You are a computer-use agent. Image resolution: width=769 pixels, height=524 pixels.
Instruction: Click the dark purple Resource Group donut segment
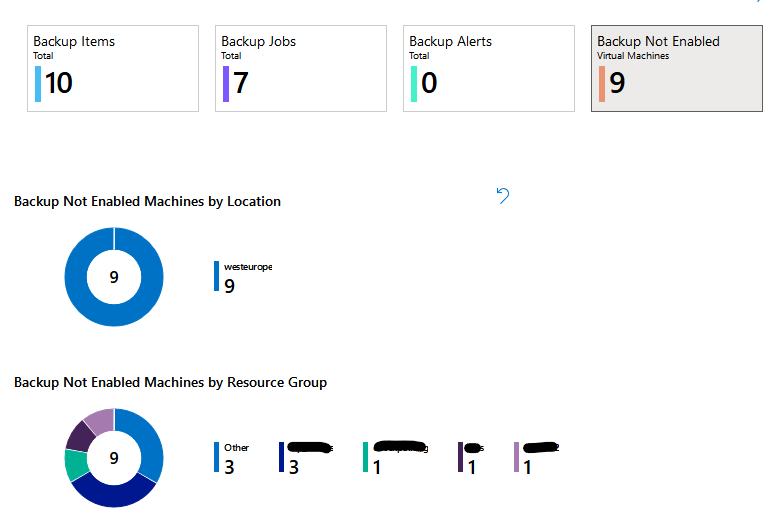(80, 435)
